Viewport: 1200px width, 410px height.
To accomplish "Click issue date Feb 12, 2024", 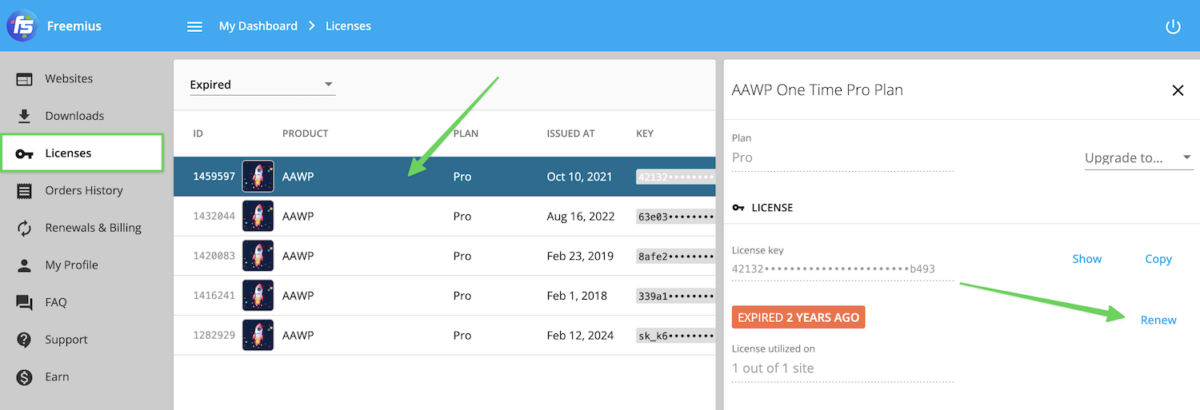I will (x=578, y=336).
